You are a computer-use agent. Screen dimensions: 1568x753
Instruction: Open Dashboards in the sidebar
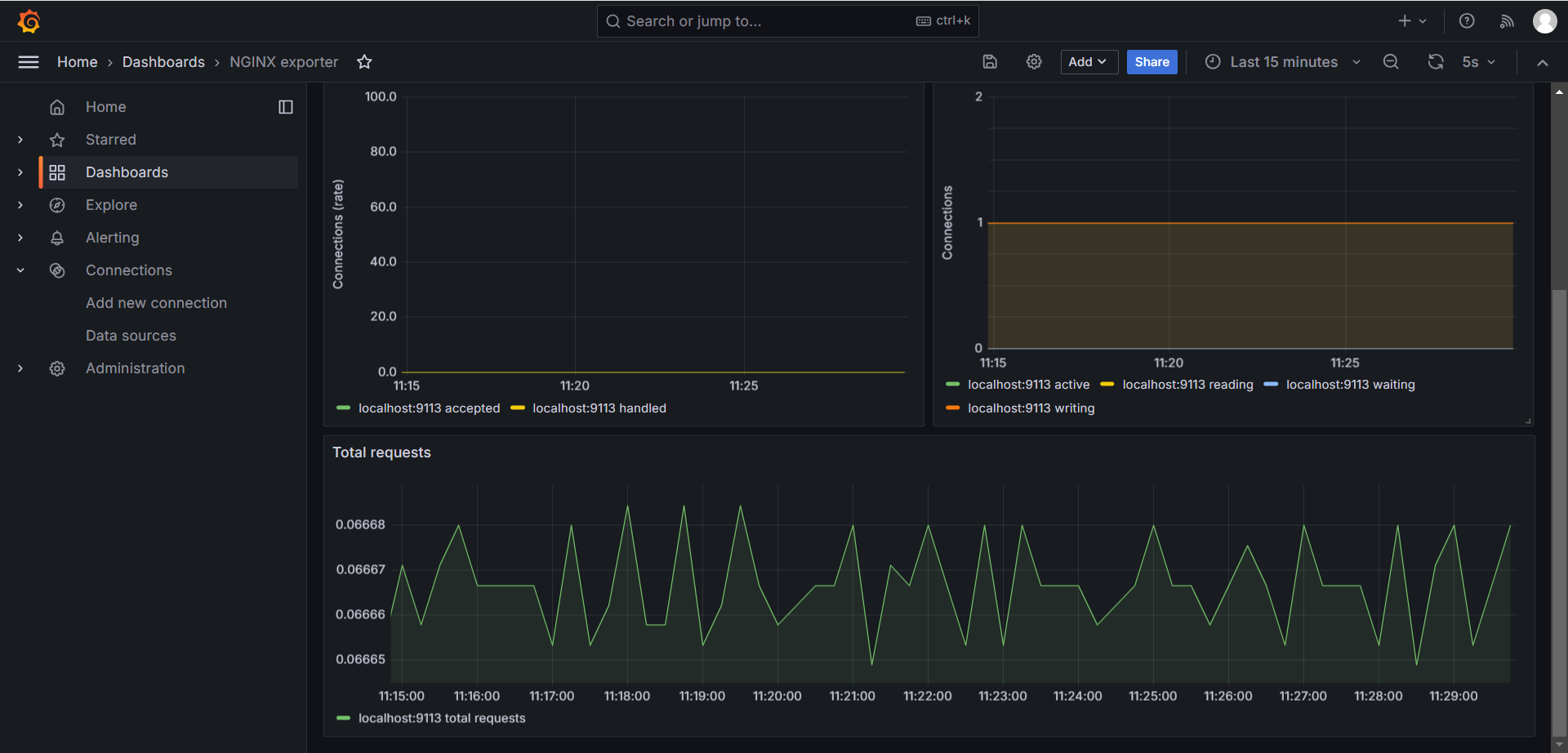[127, 172]
